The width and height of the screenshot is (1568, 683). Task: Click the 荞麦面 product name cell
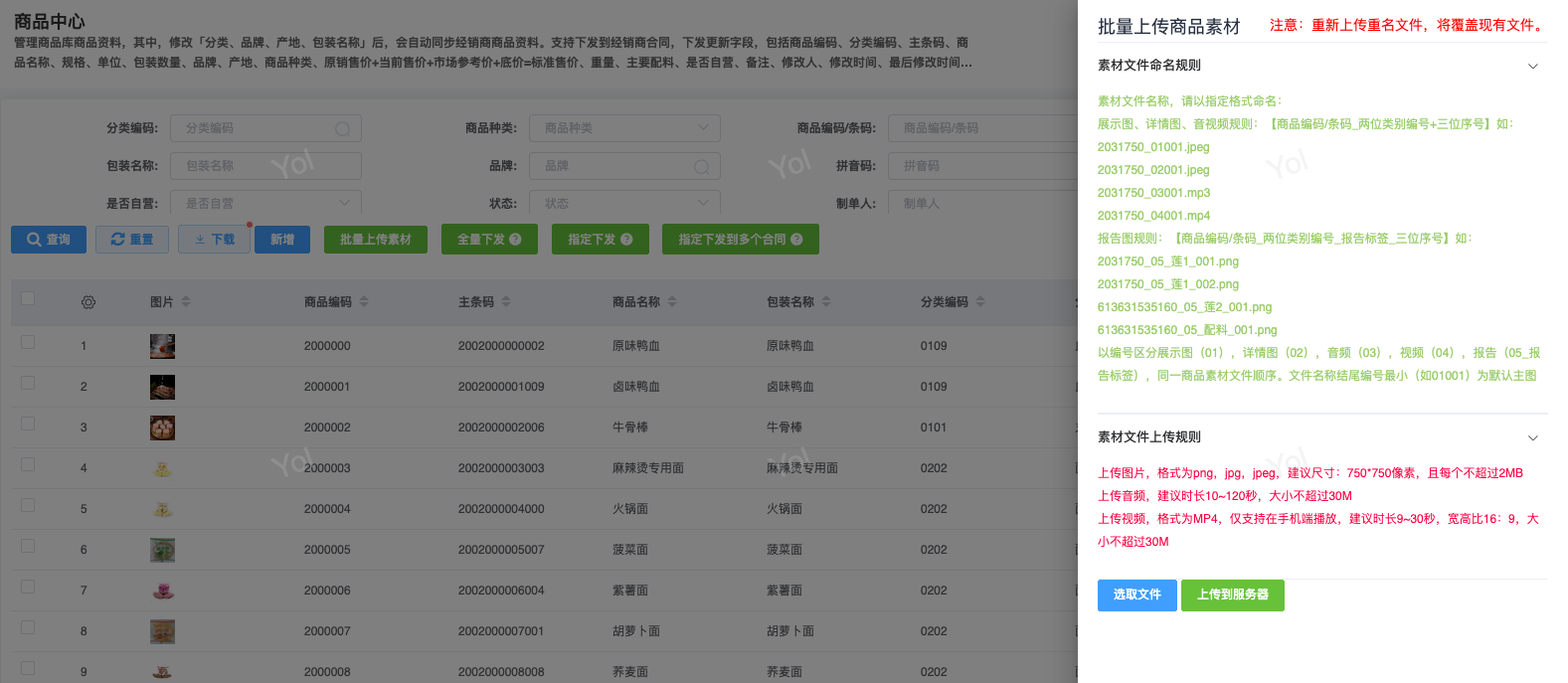point(630,672)
